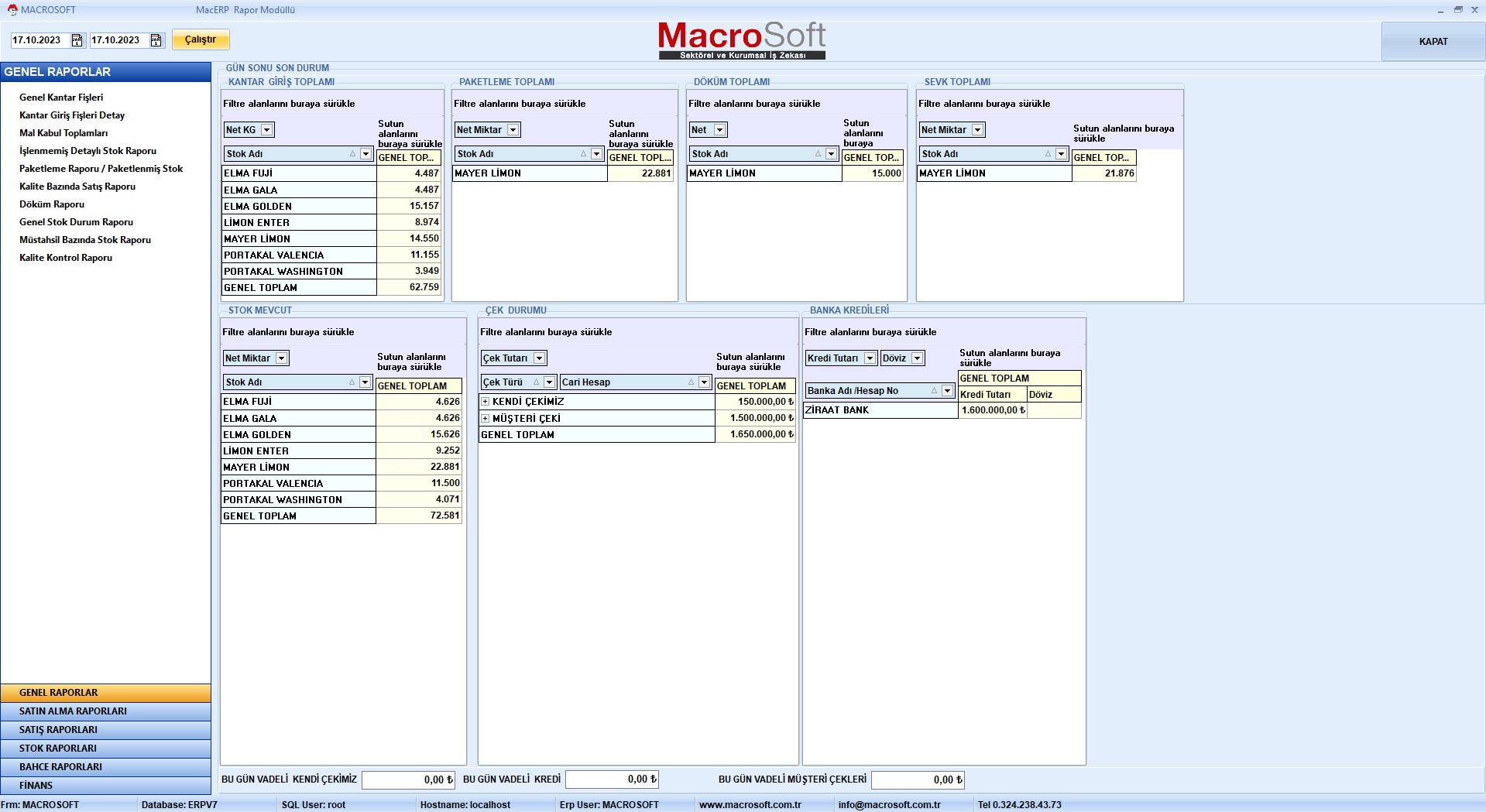The image size is (1486, 812).
Task: Expand the MÜŞTERİ ÇEKİ row
Action: point(486,419)
